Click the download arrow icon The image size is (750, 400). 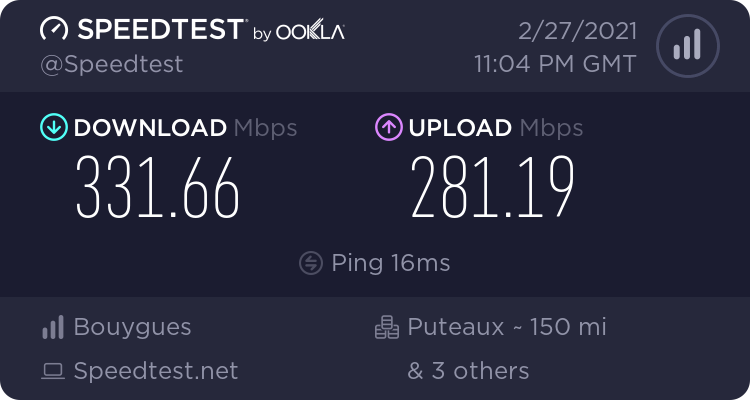(53, 127)
